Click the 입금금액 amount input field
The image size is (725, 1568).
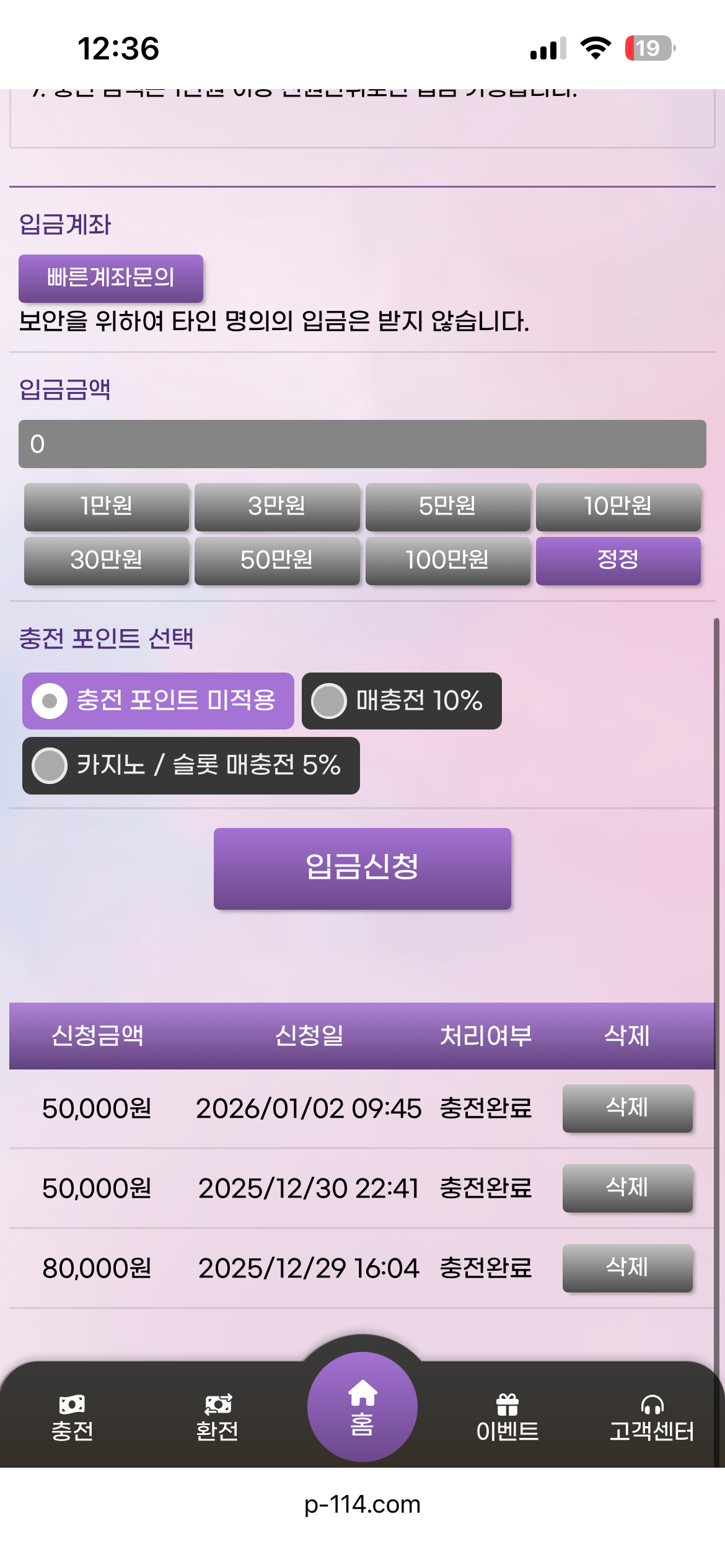pos(362,444)
